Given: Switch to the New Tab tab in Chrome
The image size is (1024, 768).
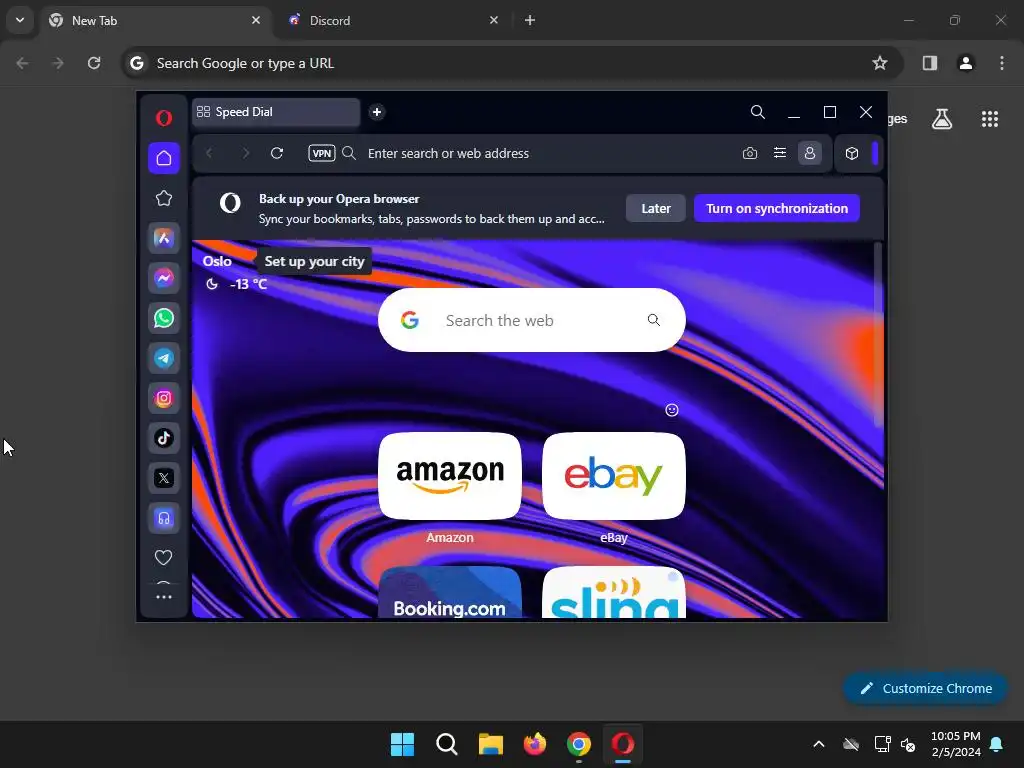Looking at the screenshot, I should [x=155, y=20].
